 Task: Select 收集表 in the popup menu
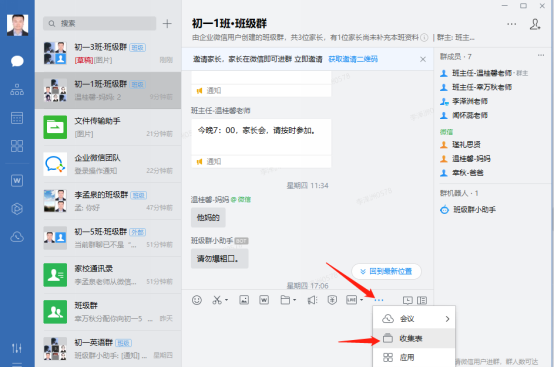tap(414, 338)
